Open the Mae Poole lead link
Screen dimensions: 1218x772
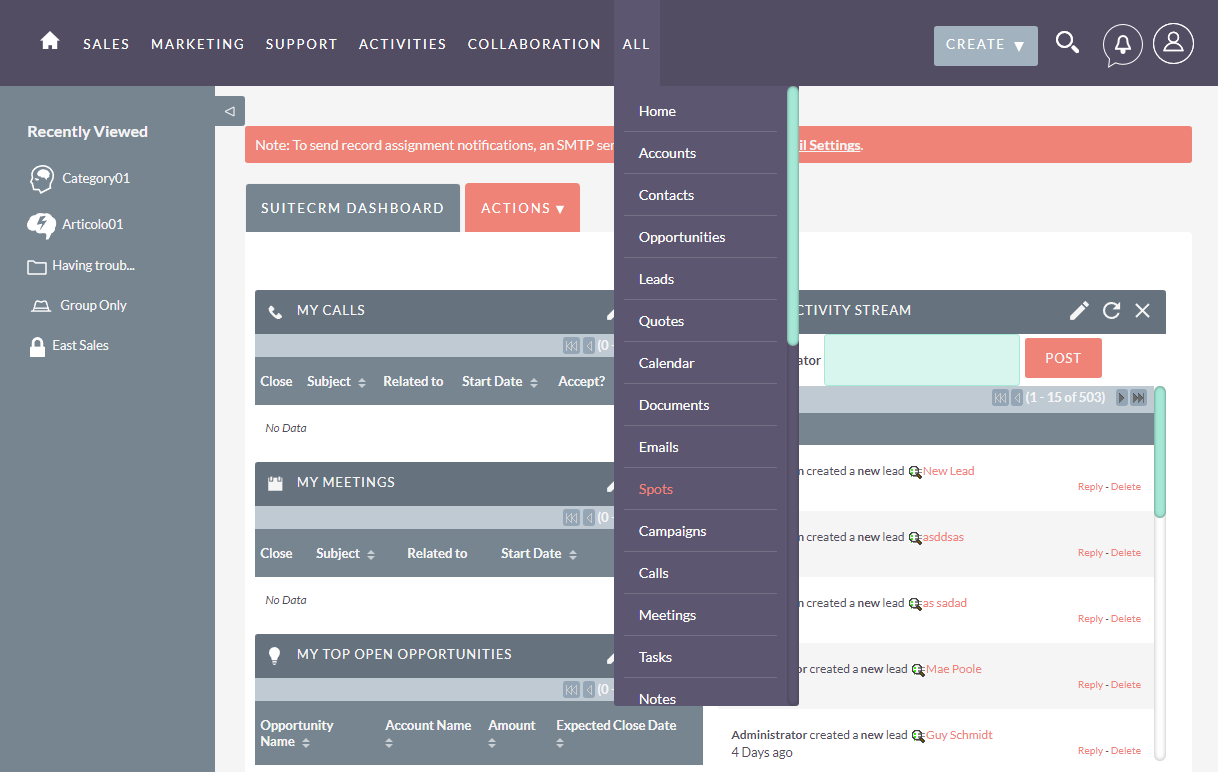(x=953, y=669)
